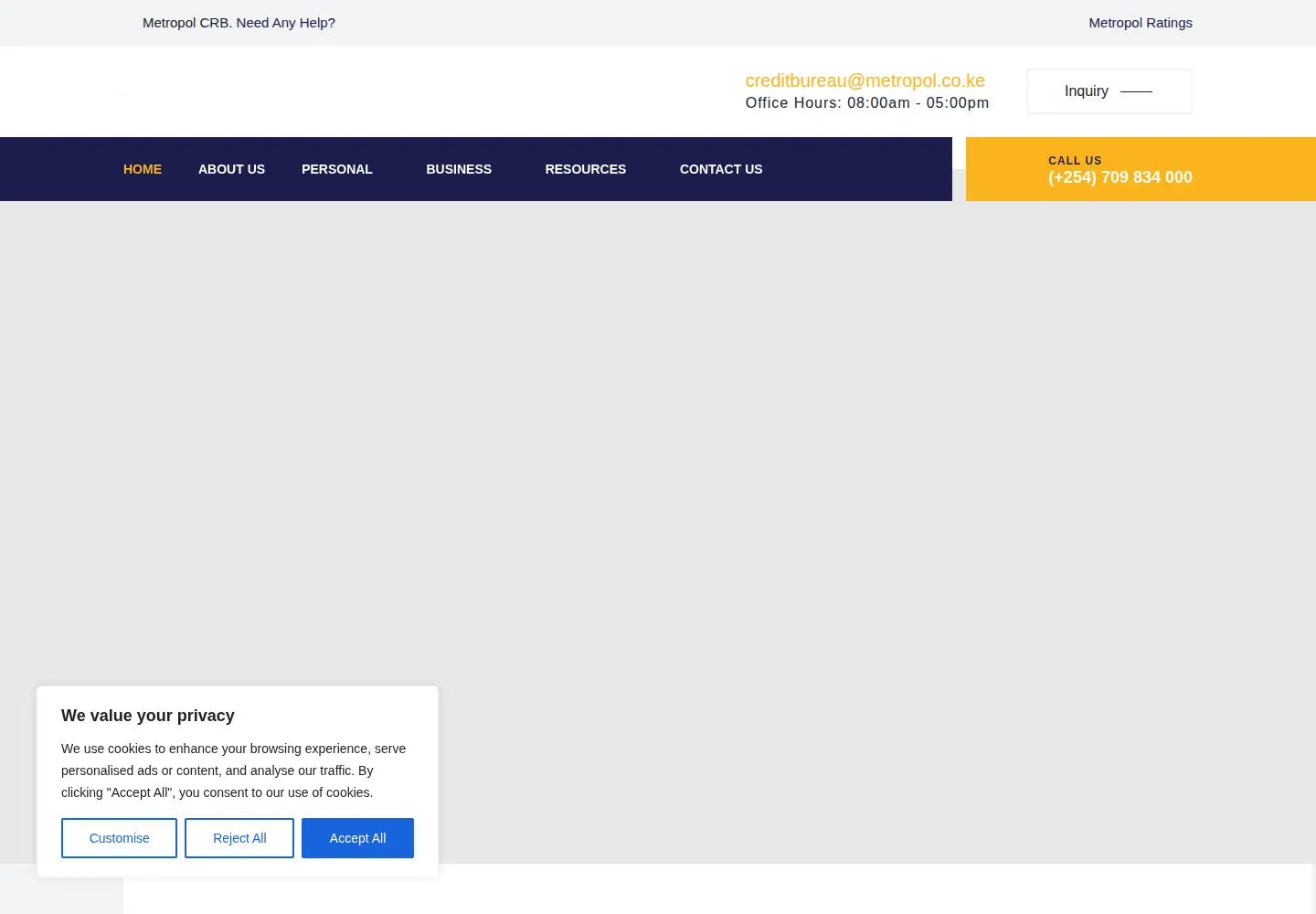
Task: Click Reject All cookies button
Action: tap(239, 838)
